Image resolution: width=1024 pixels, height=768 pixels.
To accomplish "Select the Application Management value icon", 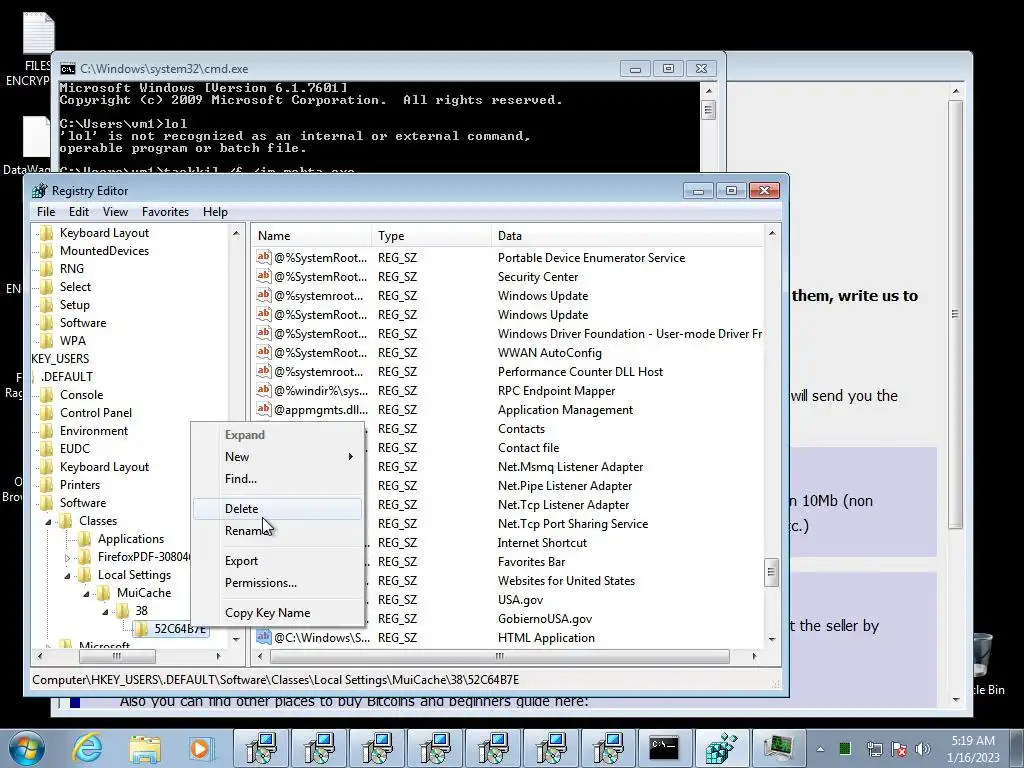I will [263, 409].
